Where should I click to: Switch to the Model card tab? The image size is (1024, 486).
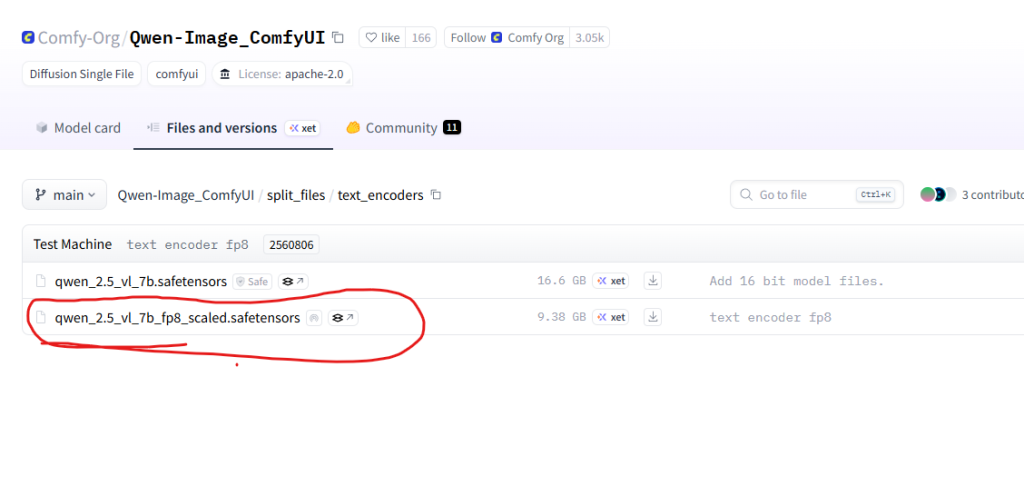78,128
